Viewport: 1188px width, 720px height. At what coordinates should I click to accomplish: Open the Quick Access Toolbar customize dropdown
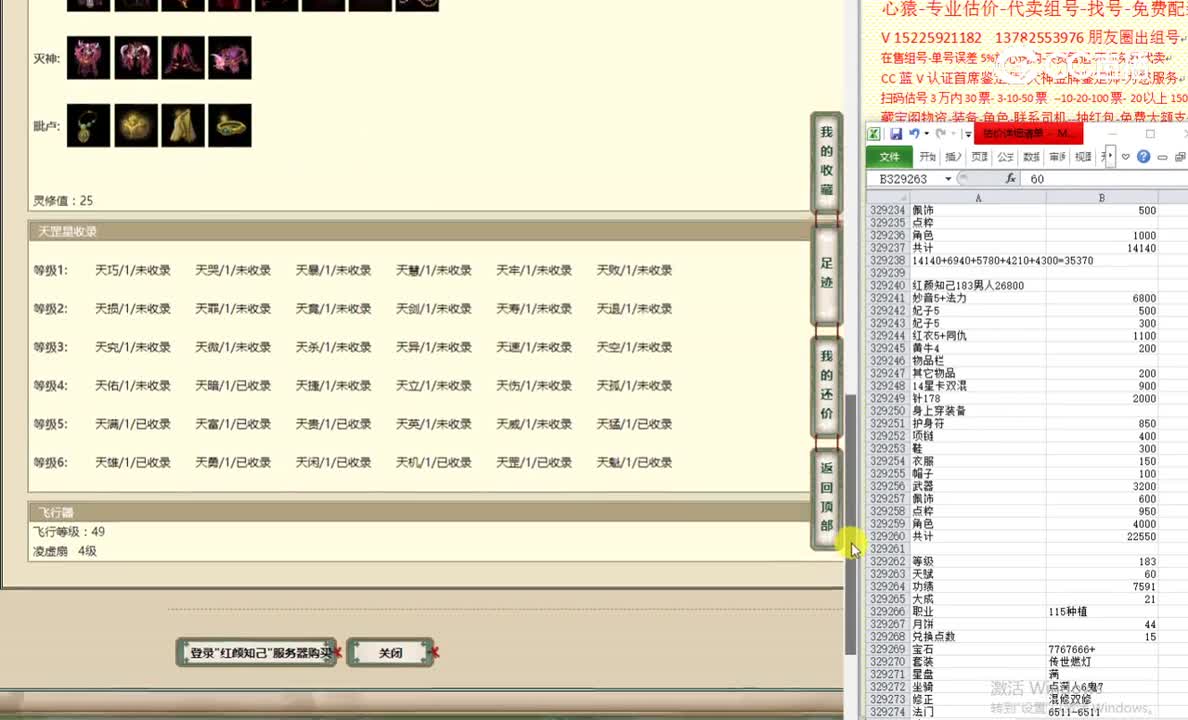[x=966, y=133]
